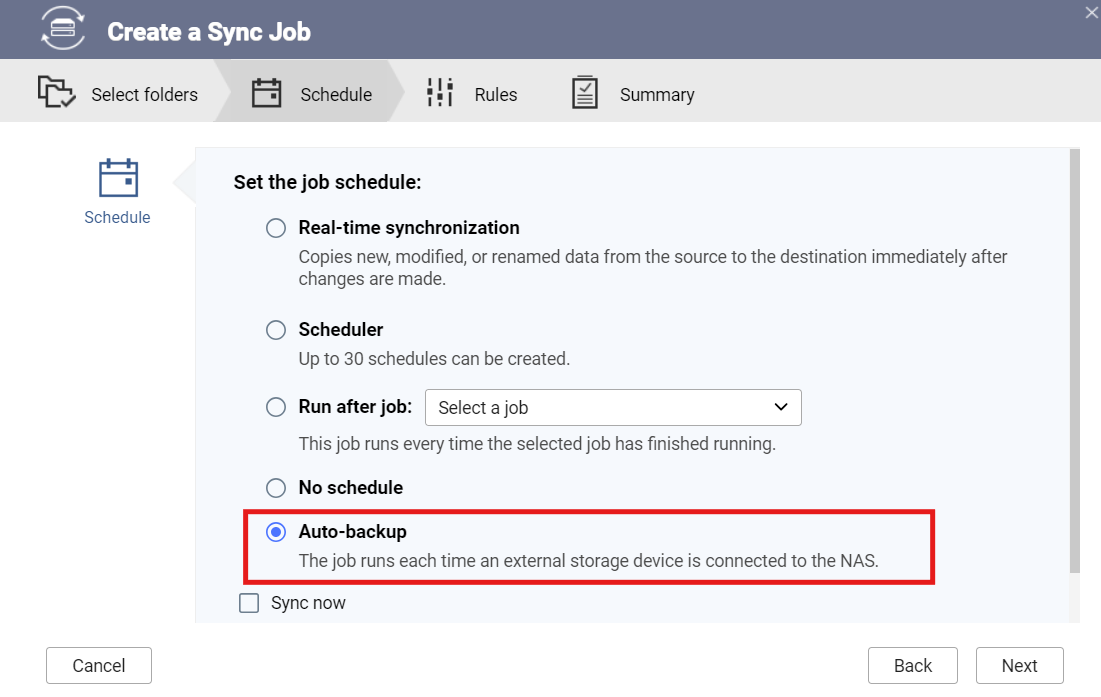Viewport: 1101px width, 697px height.
Task: Click the vertical scrollbar of schedule panel
Action: click(x=1074, y=361)
